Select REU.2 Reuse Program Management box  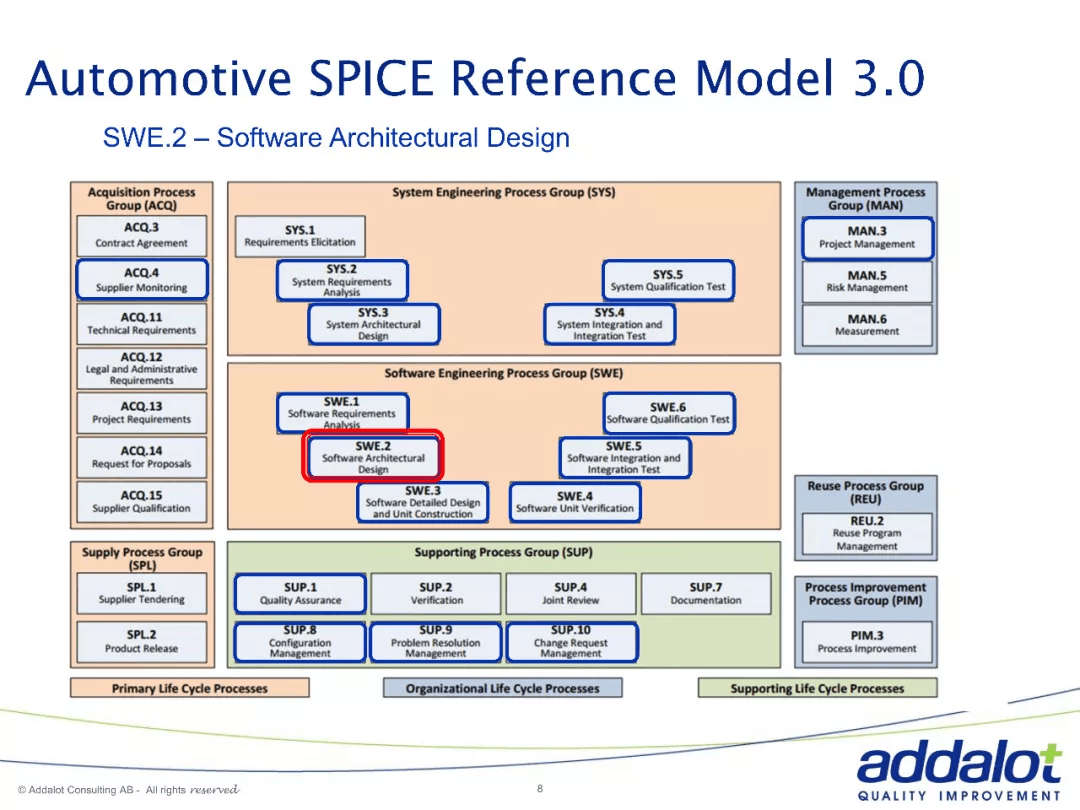(867, 534)
